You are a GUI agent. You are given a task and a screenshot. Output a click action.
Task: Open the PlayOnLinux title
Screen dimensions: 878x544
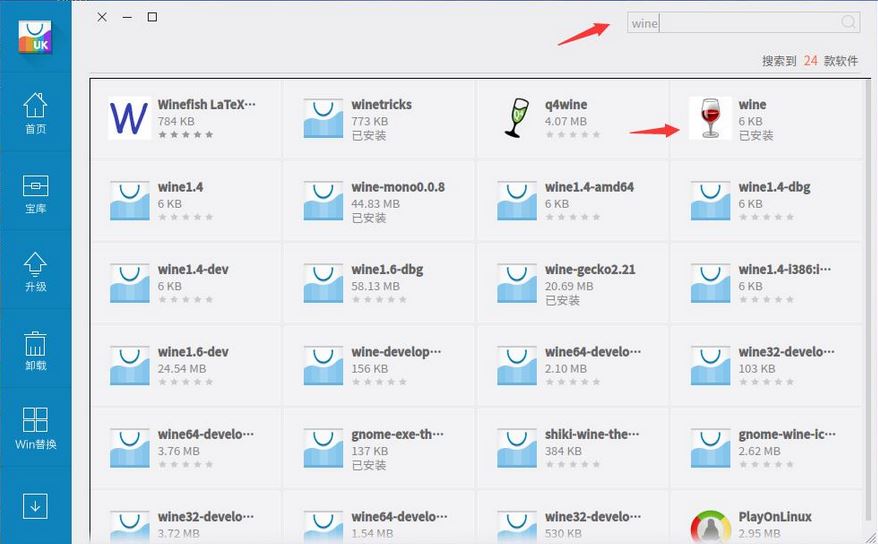point(775,517)
